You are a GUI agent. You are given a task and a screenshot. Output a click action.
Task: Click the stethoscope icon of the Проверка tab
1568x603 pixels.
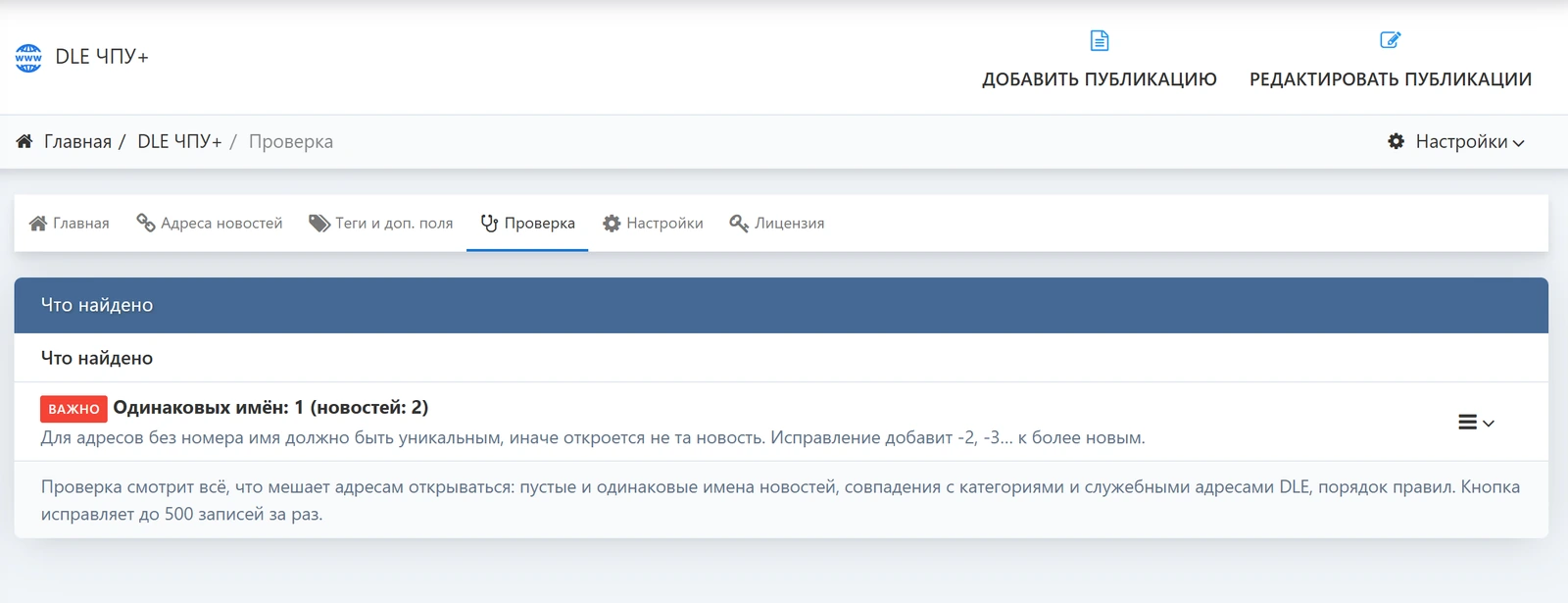tap(490, 224)
